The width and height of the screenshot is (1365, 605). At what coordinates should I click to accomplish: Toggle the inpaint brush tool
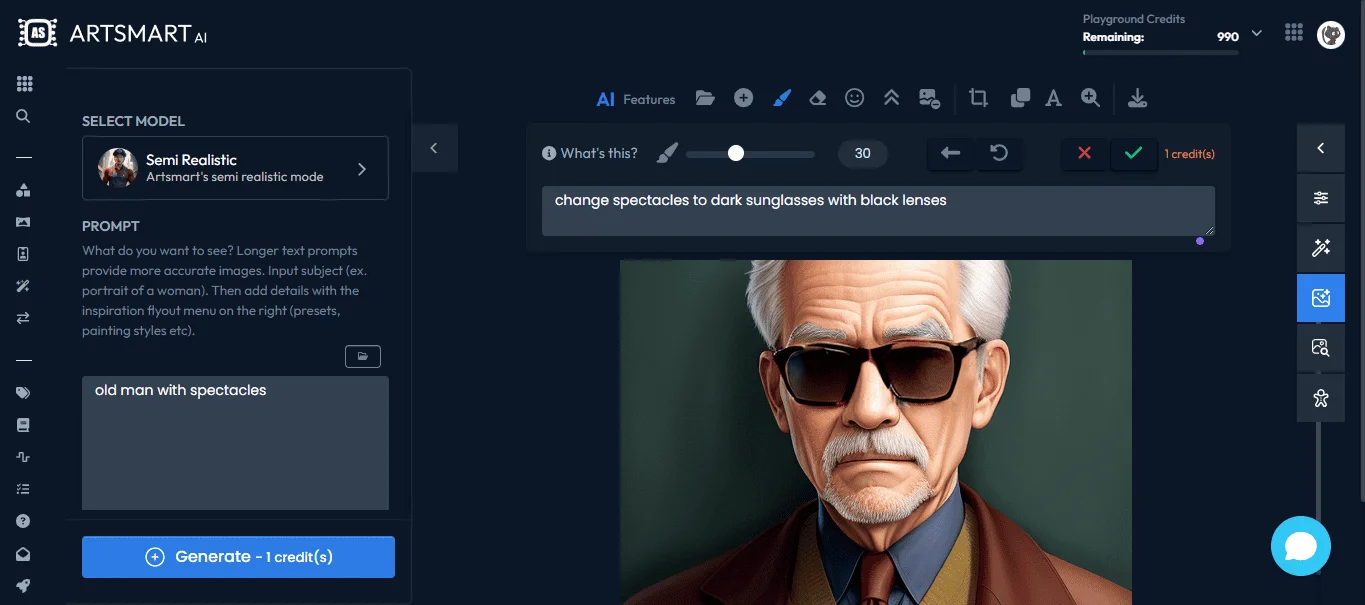782,98
